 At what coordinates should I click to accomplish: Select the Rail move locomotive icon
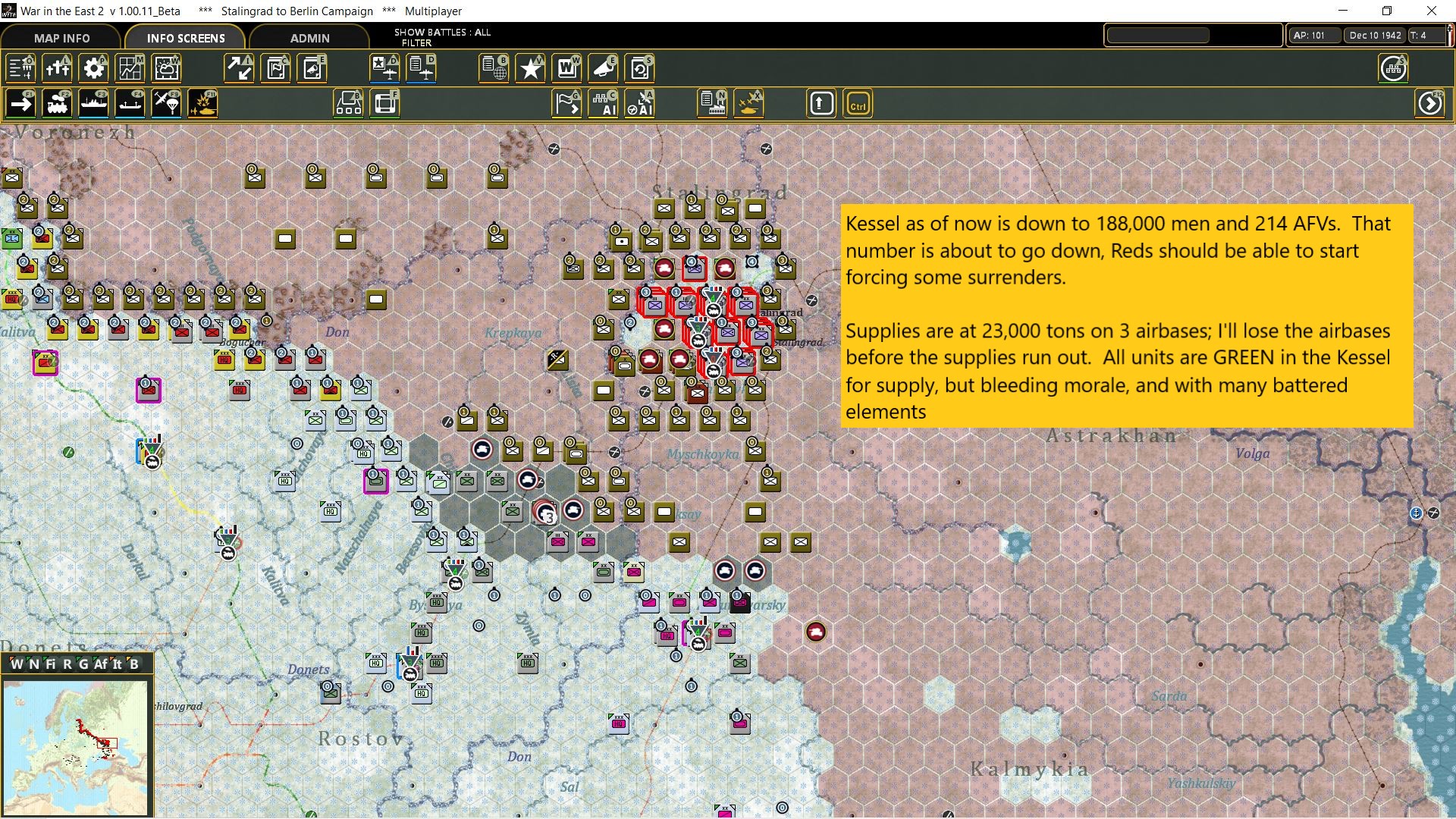[57, 104]
